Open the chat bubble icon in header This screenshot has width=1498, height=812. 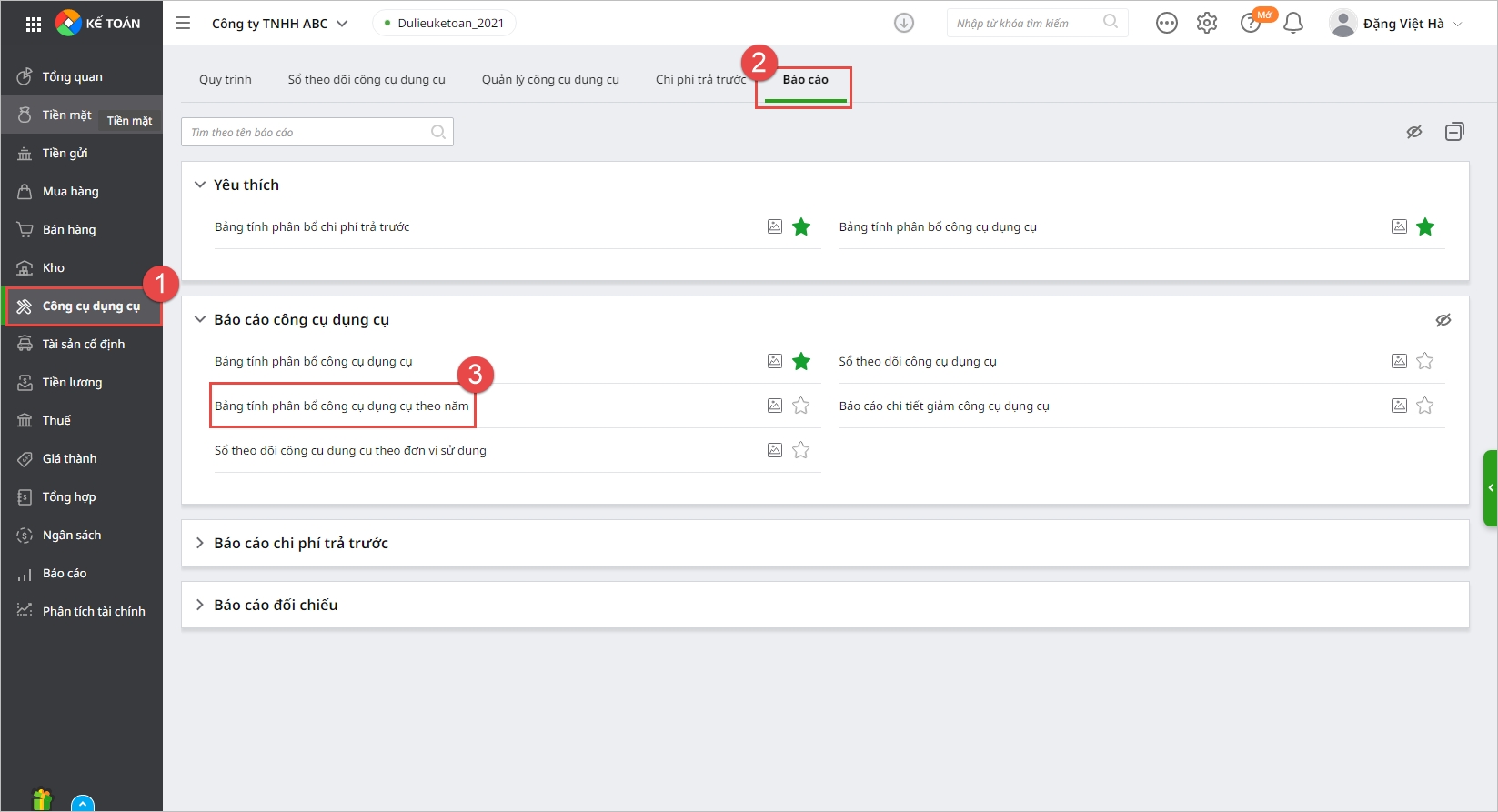(1166, 24)
